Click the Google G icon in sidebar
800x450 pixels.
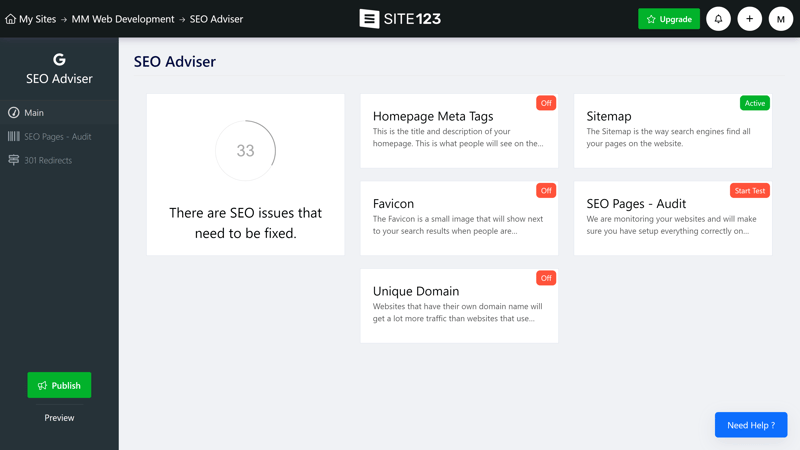point(59,60)
